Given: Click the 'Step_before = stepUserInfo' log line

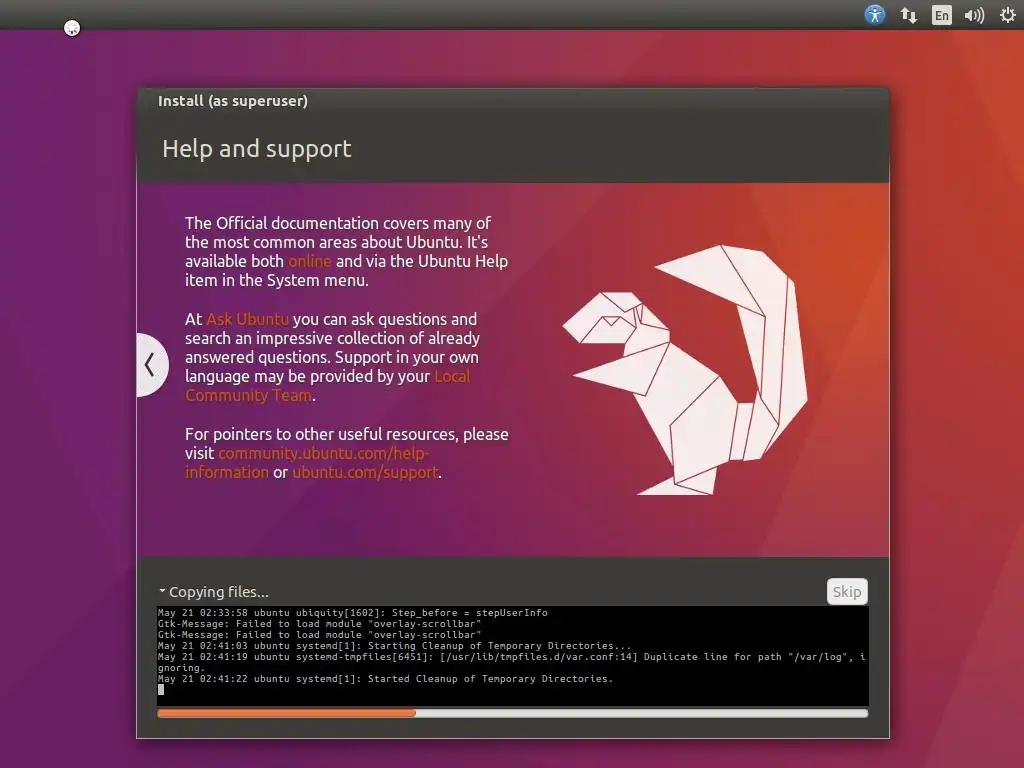Looking at the screenshot, I should click(353, 613).
